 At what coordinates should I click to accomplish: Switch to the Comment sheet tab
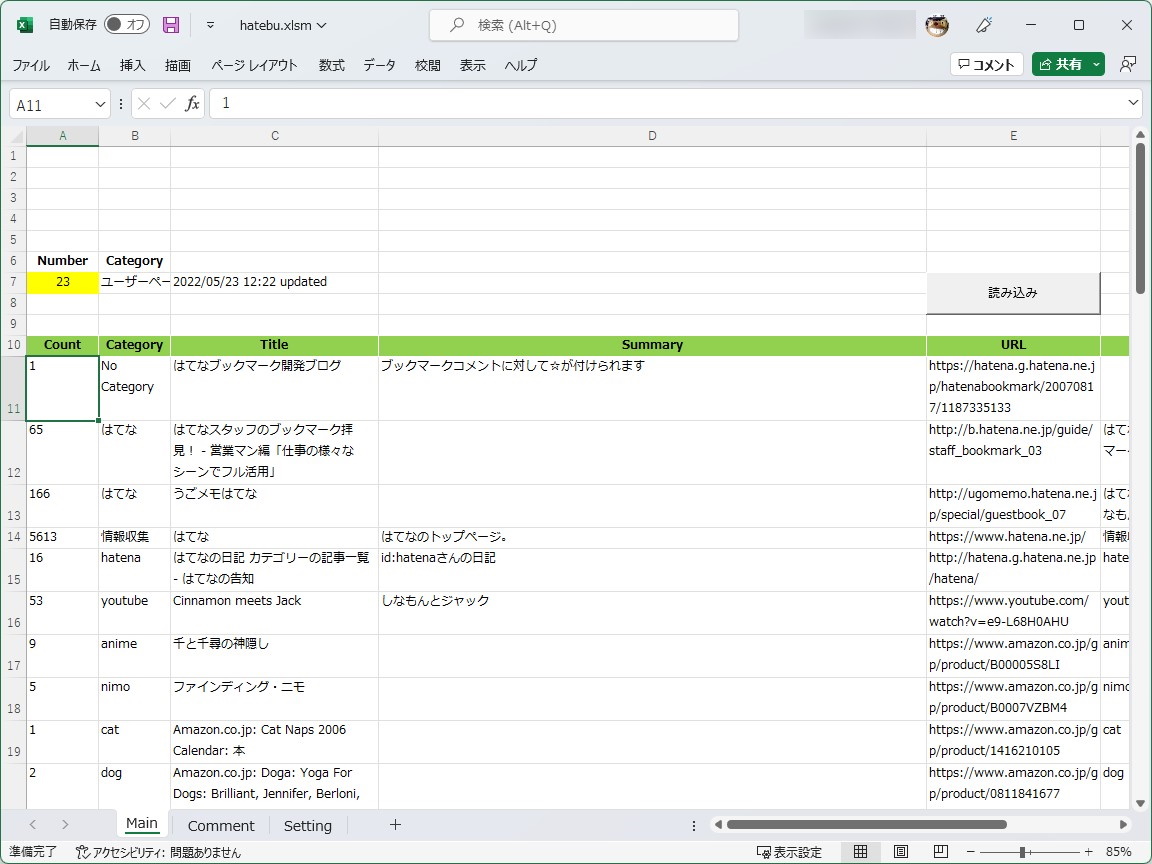tap(220, 825)
